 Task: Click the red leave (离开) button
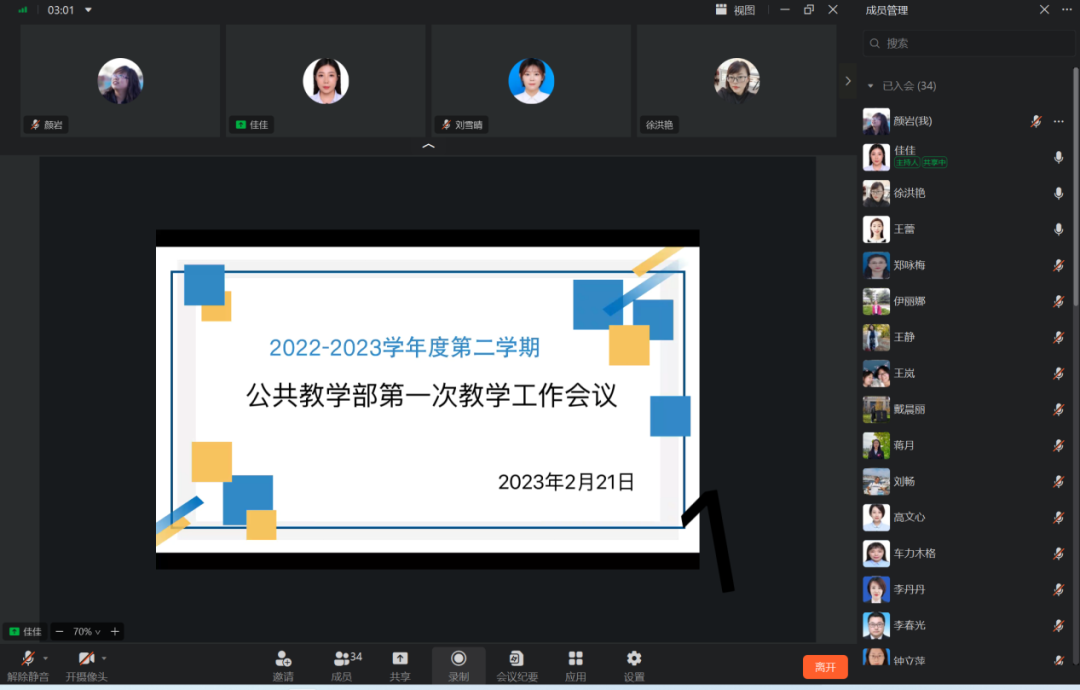[825, 667]
